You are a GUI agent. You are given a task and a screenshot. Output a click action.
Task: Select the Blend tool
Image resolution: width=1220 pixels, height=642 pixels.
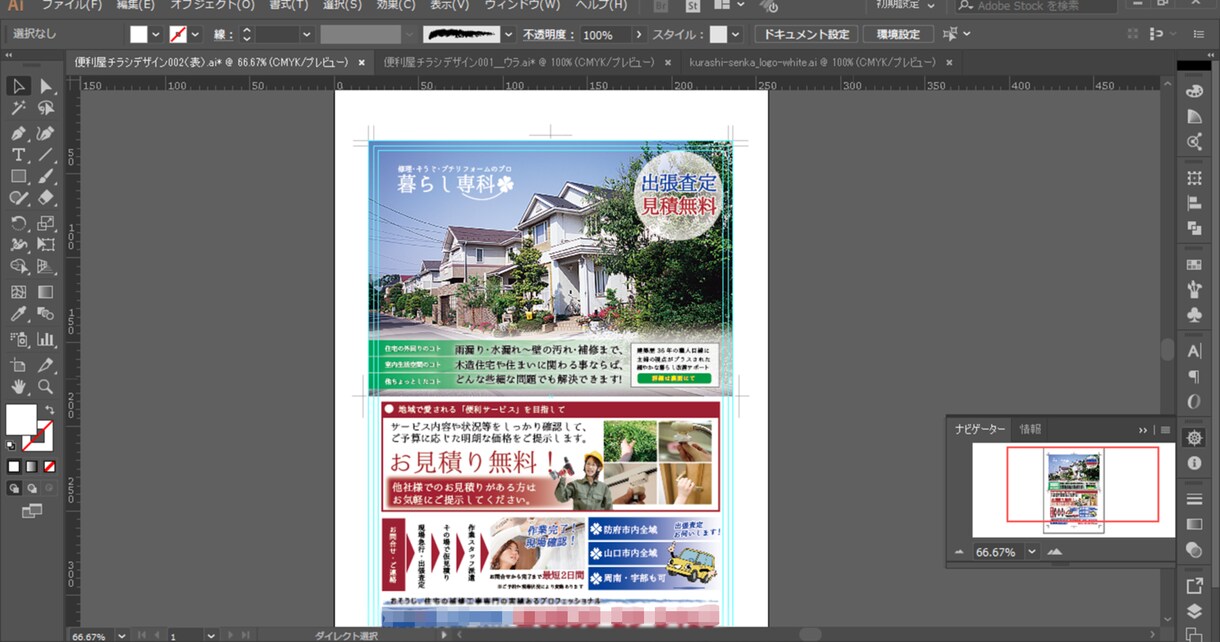pyautogui.click(x=45, y=314)
